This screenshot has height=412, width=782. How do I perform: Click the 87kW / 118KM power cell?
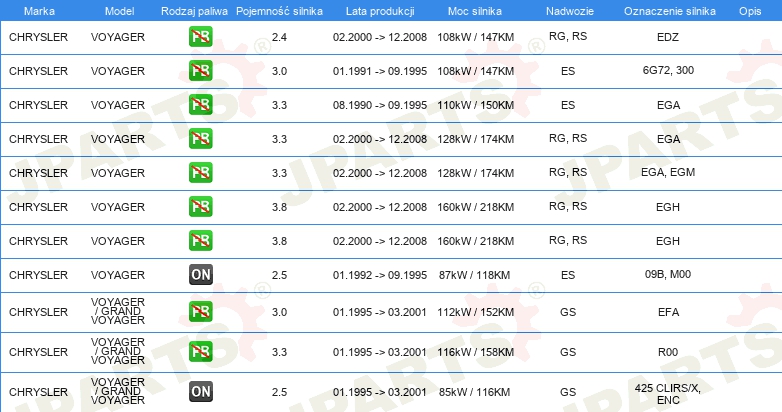pos(474,275)
